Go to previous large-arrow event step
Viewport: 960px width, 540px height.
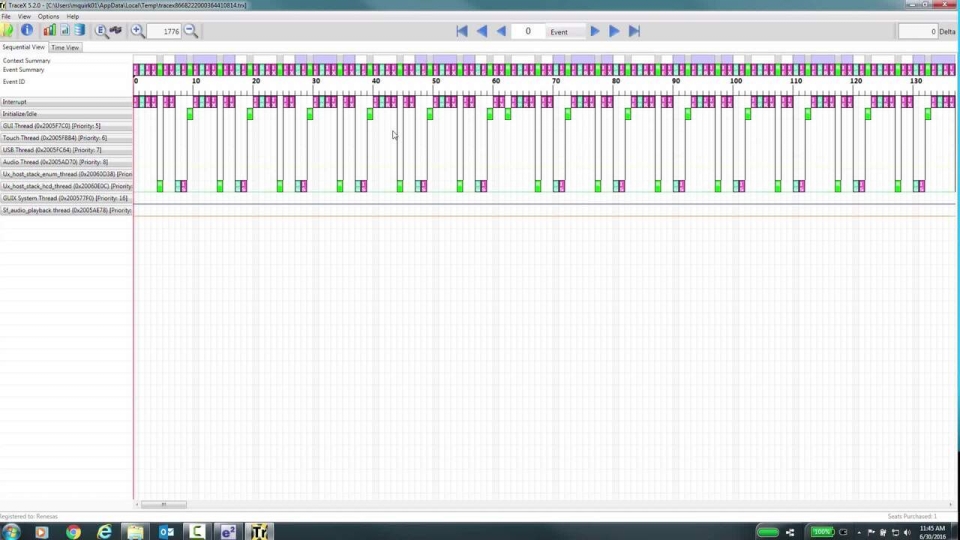(482, 31)
